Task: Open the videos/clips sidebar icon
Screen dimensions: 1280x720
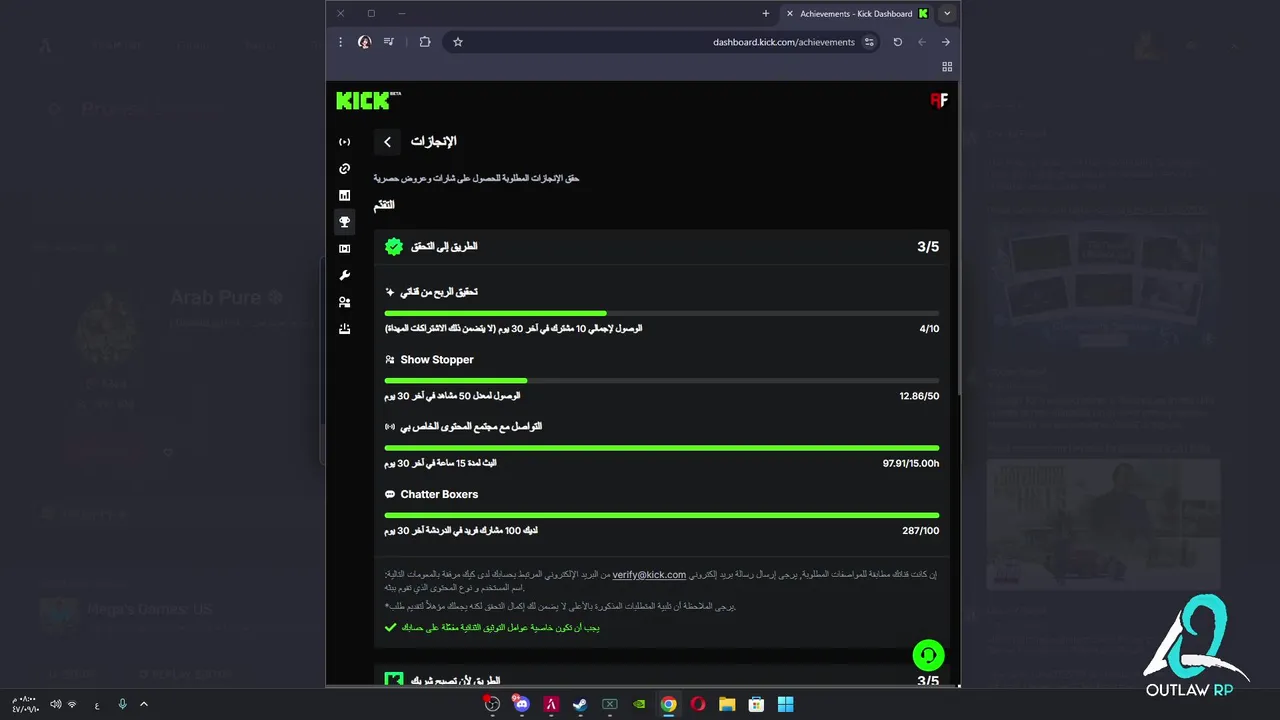Action: (344, 249)
